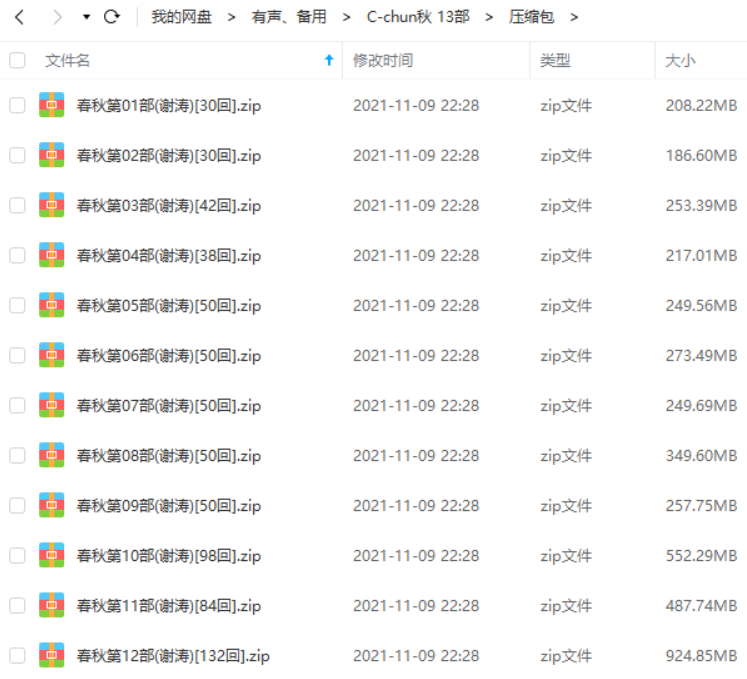Sort by 类型 column header
Image resolution: width=747 pixels, height=679 pixels.
pyautogui.click(x=555, y=61)
